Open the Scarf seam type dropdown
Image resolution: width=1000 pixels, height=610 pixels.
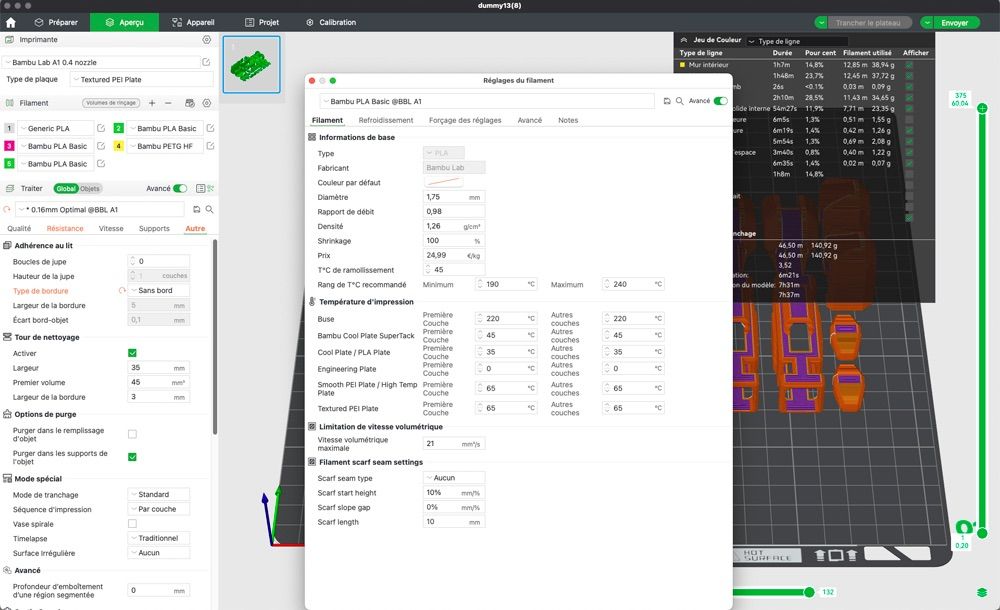point(453,478)
